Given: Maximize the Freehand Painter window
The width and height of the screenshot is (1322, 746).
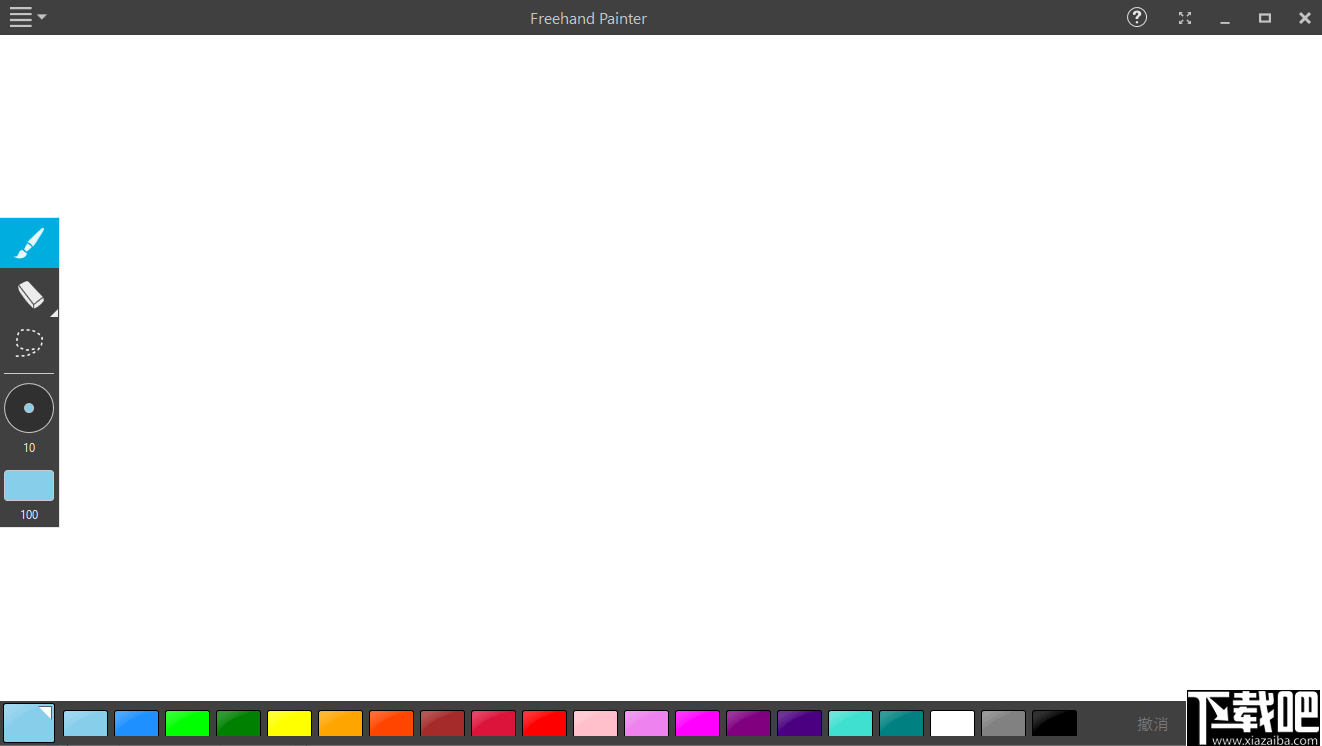Looking at the screenshot, I should pos(1265,18).
